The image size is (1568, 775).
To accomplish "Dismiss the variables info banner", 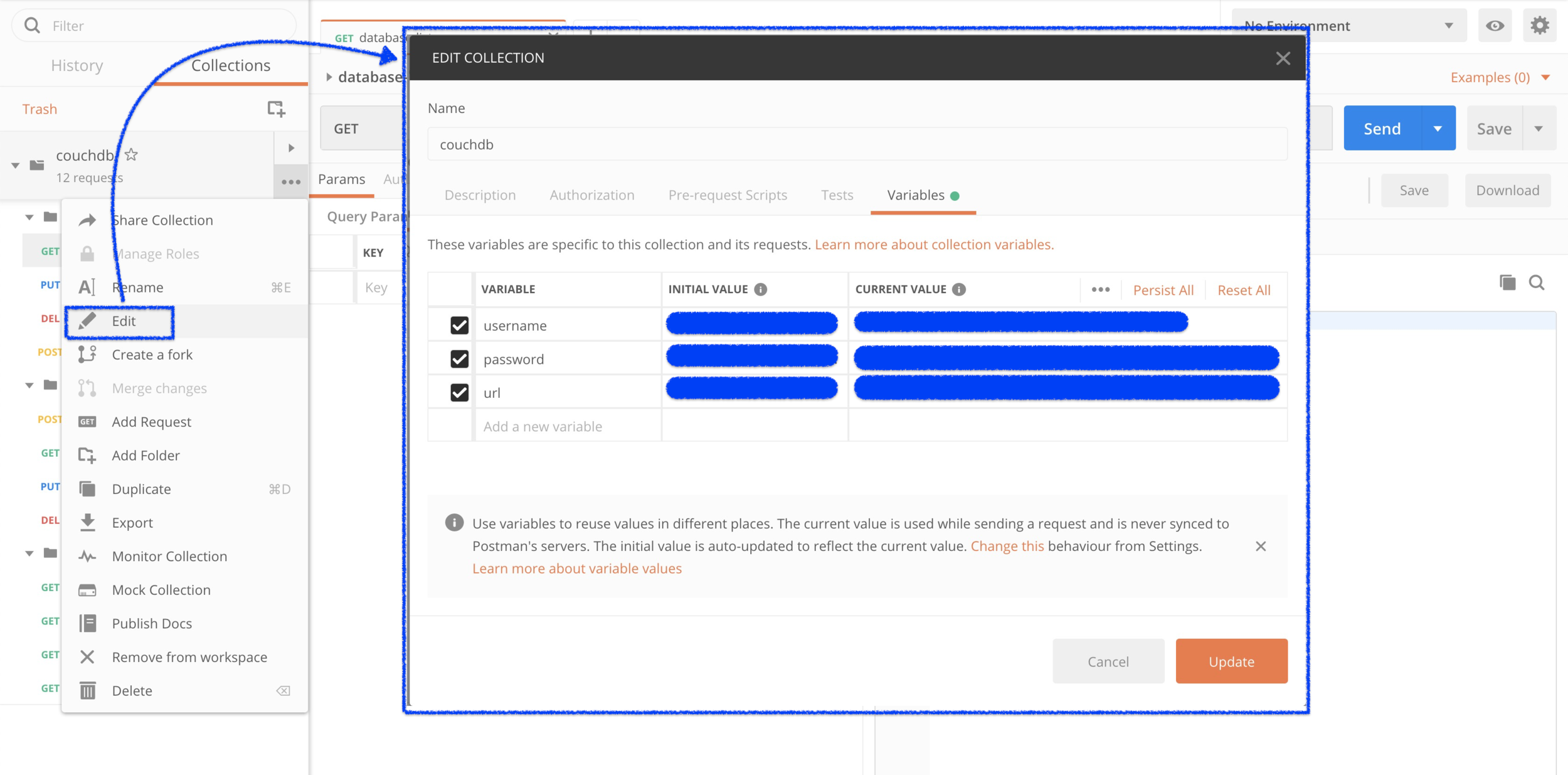I will click(1261, 546).
